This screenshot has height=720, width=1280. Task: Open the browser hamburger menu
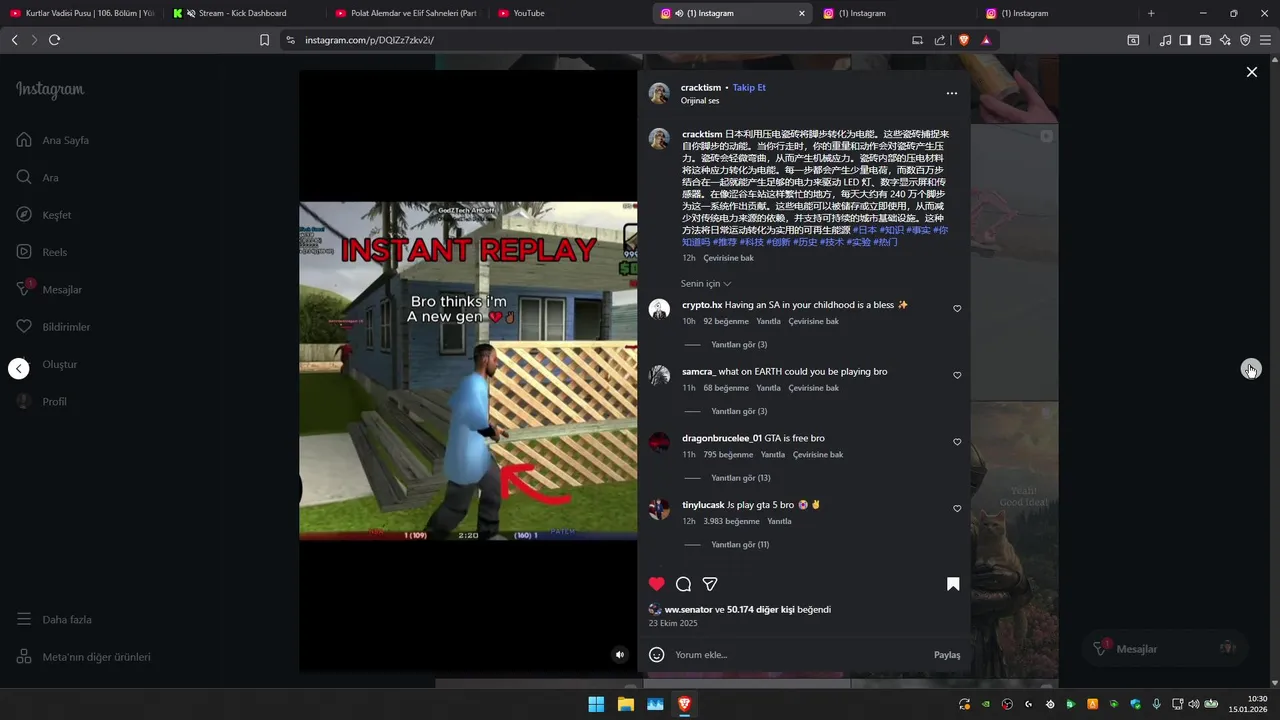[1265, 40]
